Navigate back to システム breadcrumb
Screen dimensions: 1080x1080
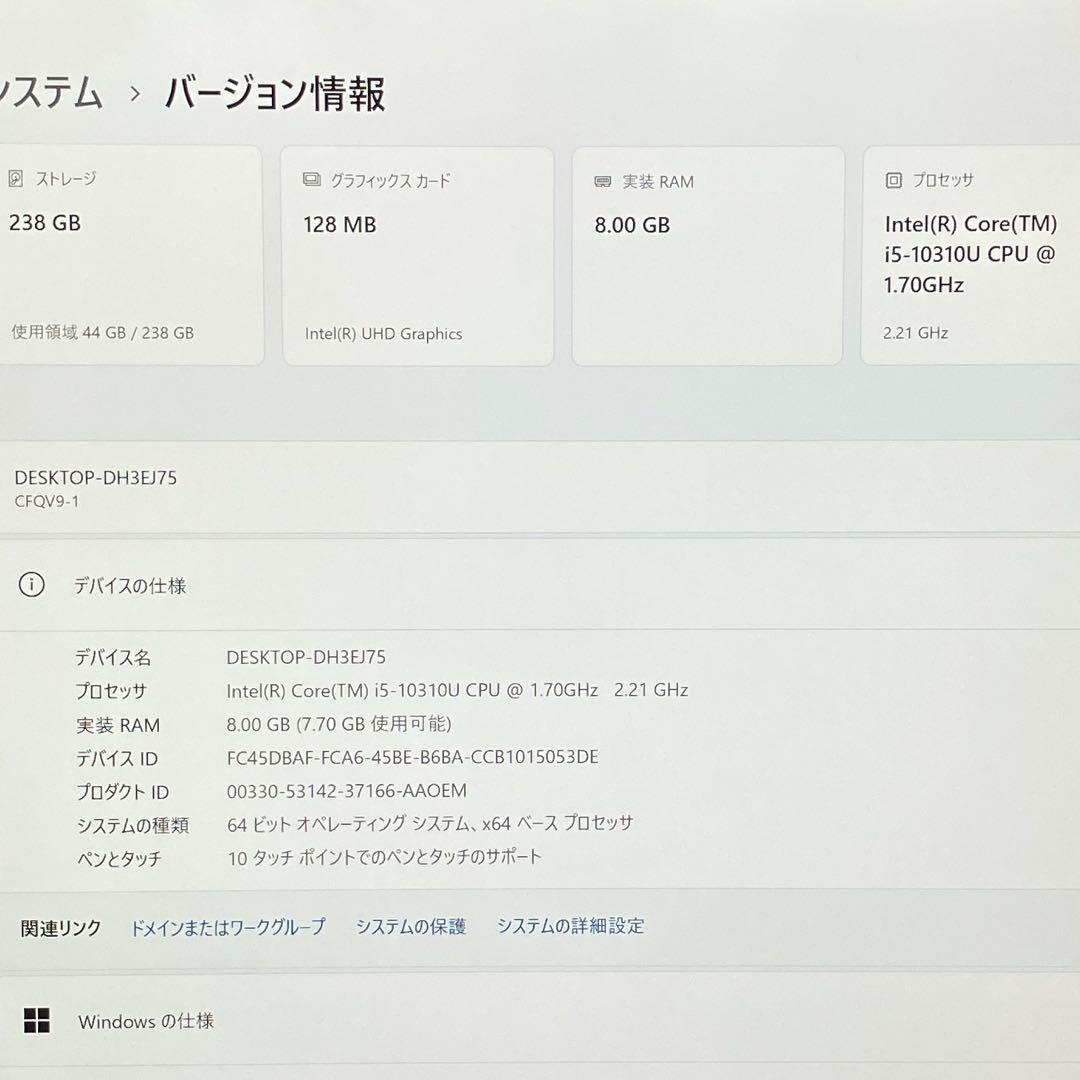50,95
